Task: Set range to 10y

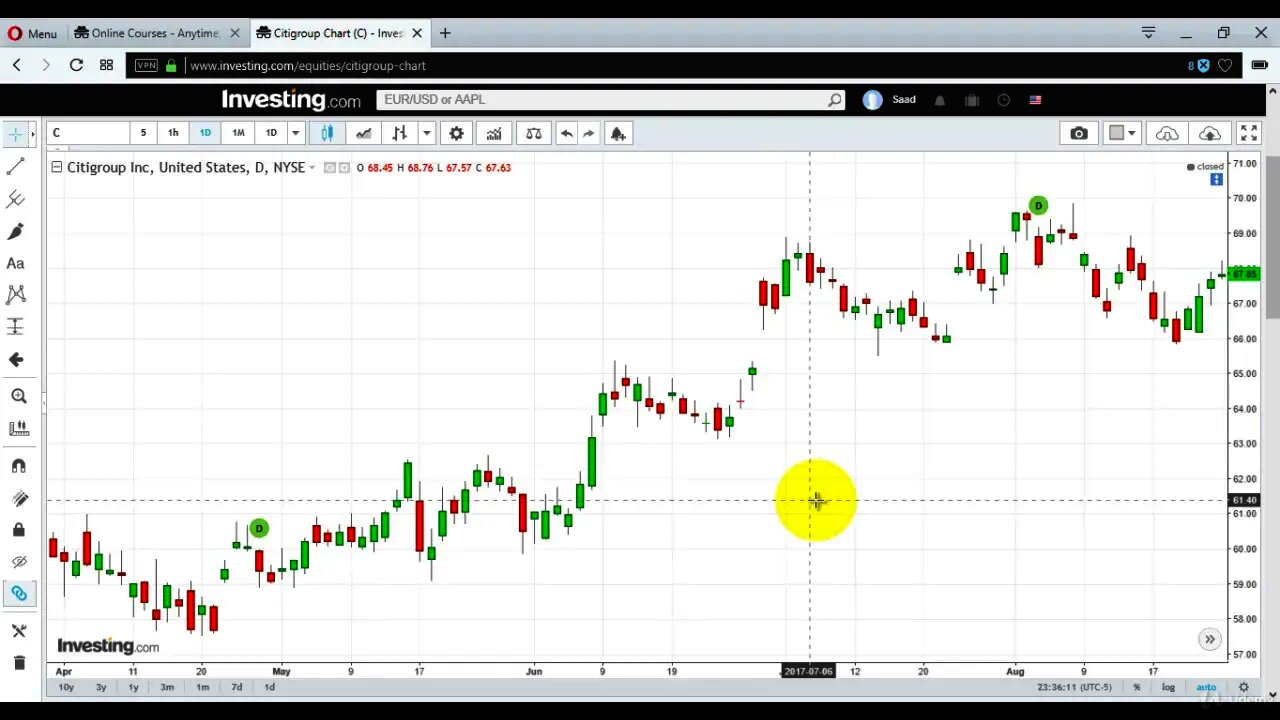Action: pyautogui.click(x=66, y=687)
